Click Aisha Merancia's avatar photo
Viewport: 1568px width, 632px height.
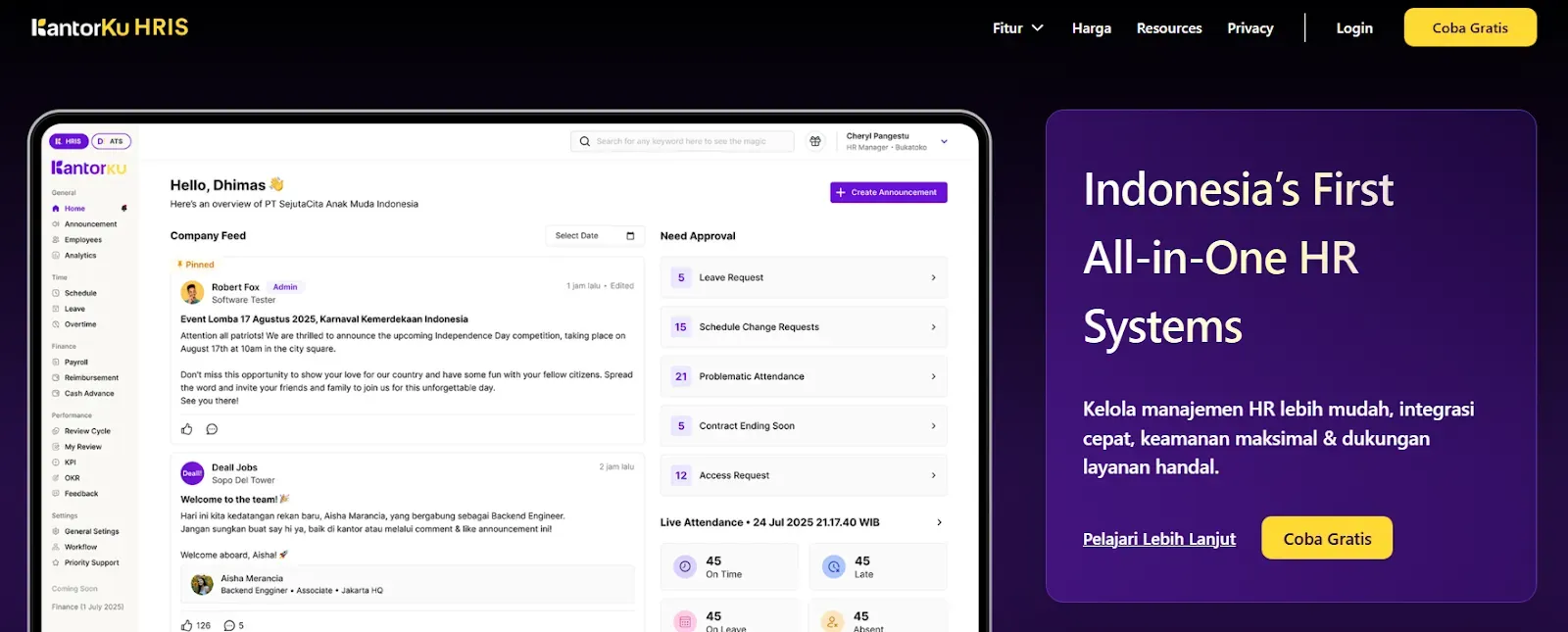click(202, 585)
